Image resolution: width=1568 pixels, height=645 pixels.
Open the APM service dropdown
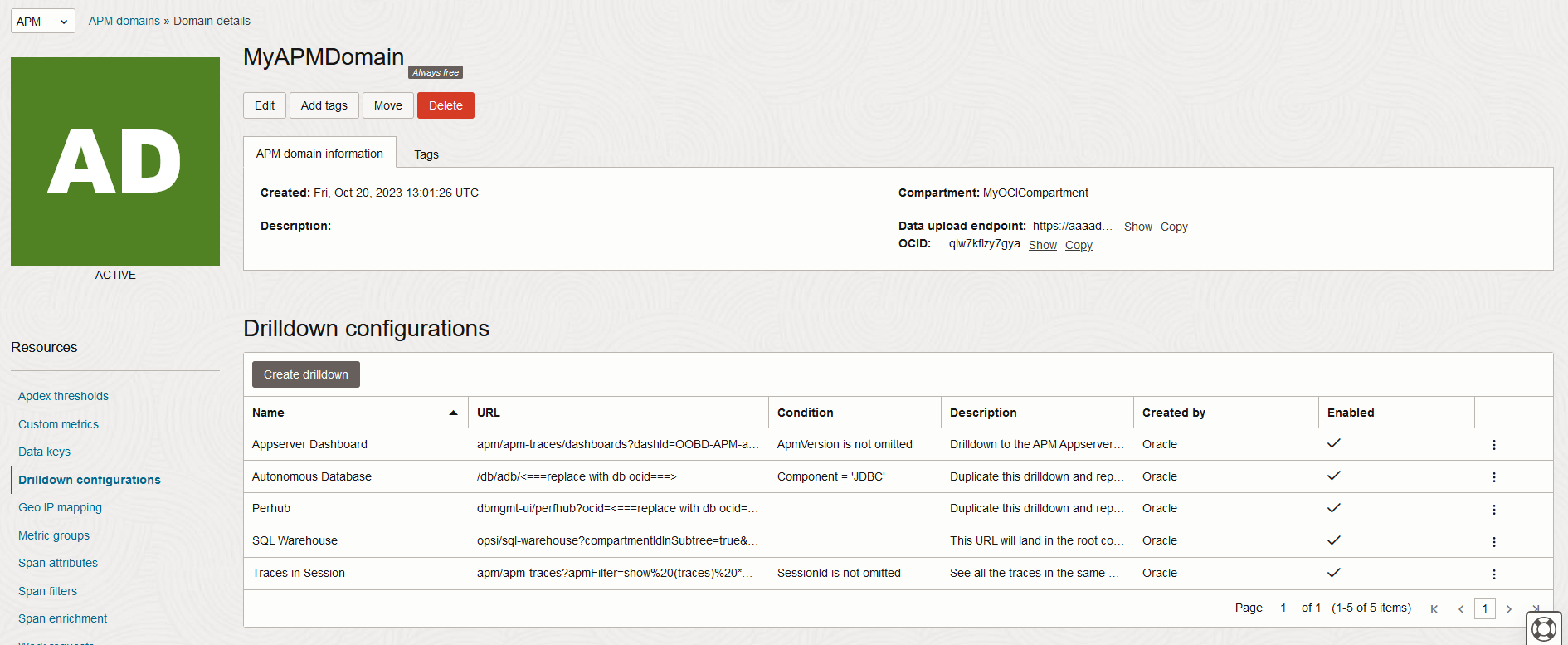(x=43, y=22)
